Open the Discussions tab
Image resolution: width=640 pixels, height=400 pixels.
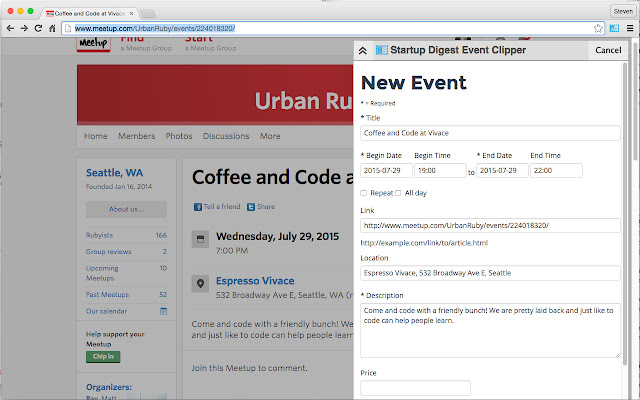click(226, 136)
